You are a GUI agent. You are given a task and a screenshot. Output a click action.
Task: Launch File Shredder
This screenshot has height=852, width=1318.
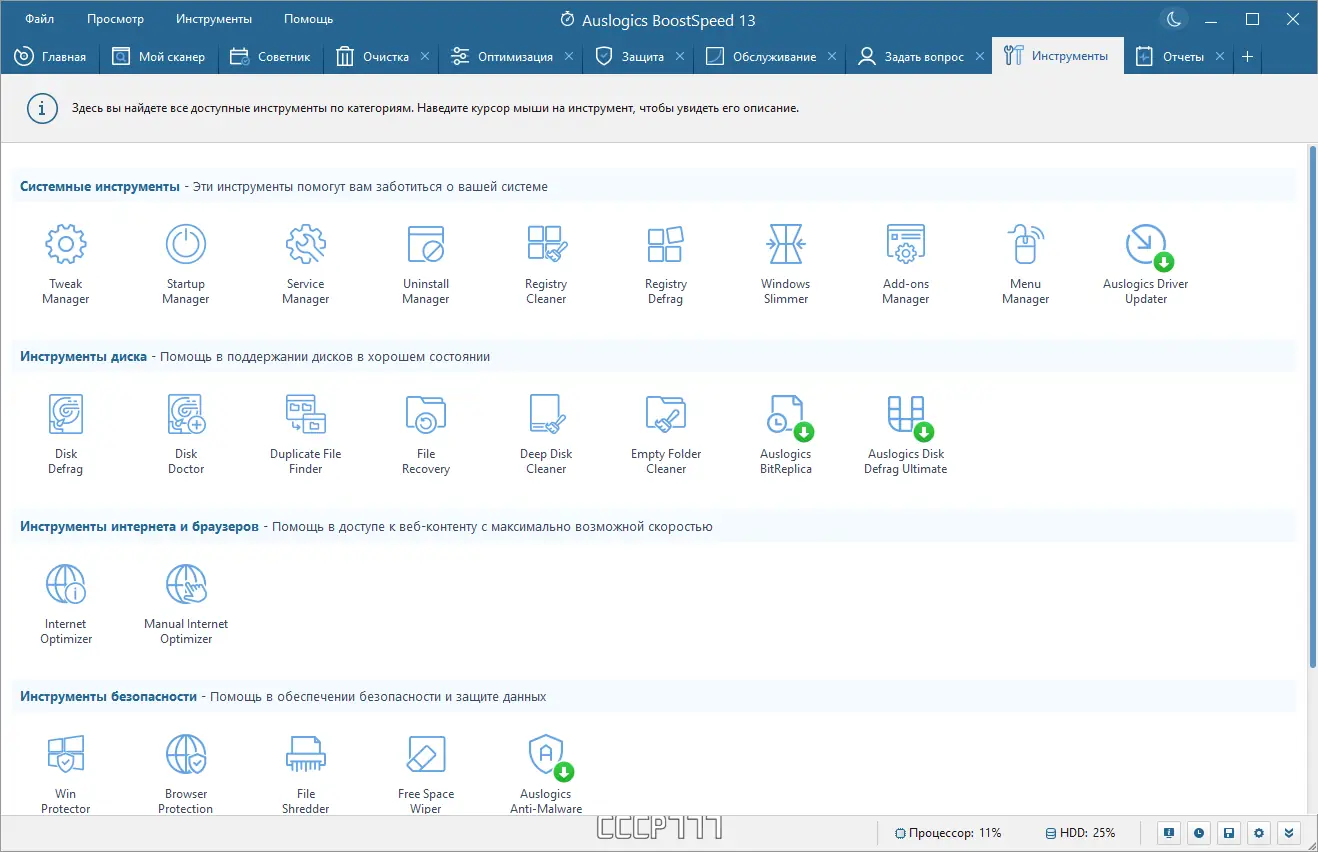tap(306, 775)
